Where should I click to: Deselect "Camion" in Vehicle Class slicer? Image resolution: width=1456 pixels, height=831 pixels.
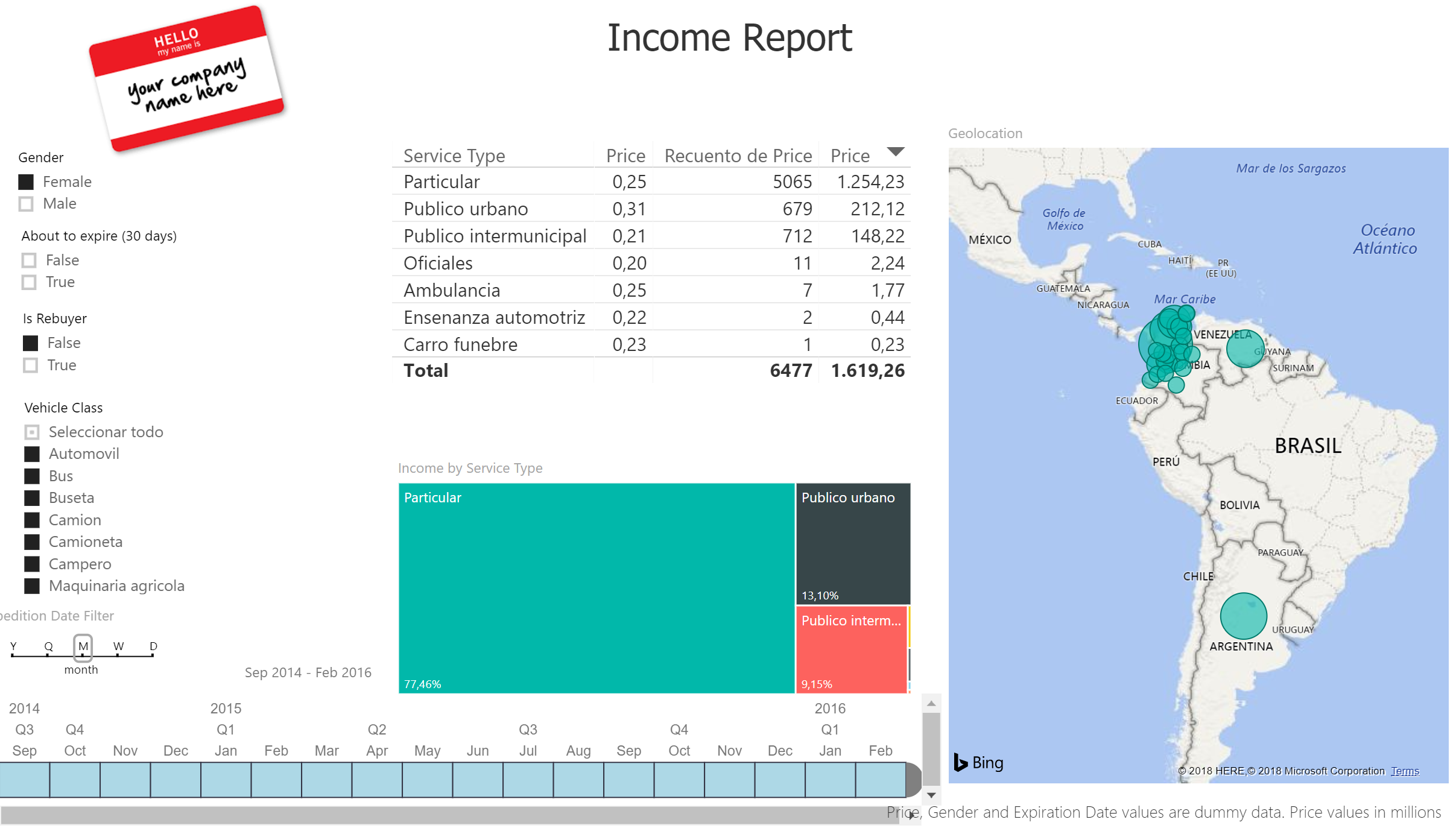[x=32, y=519]
